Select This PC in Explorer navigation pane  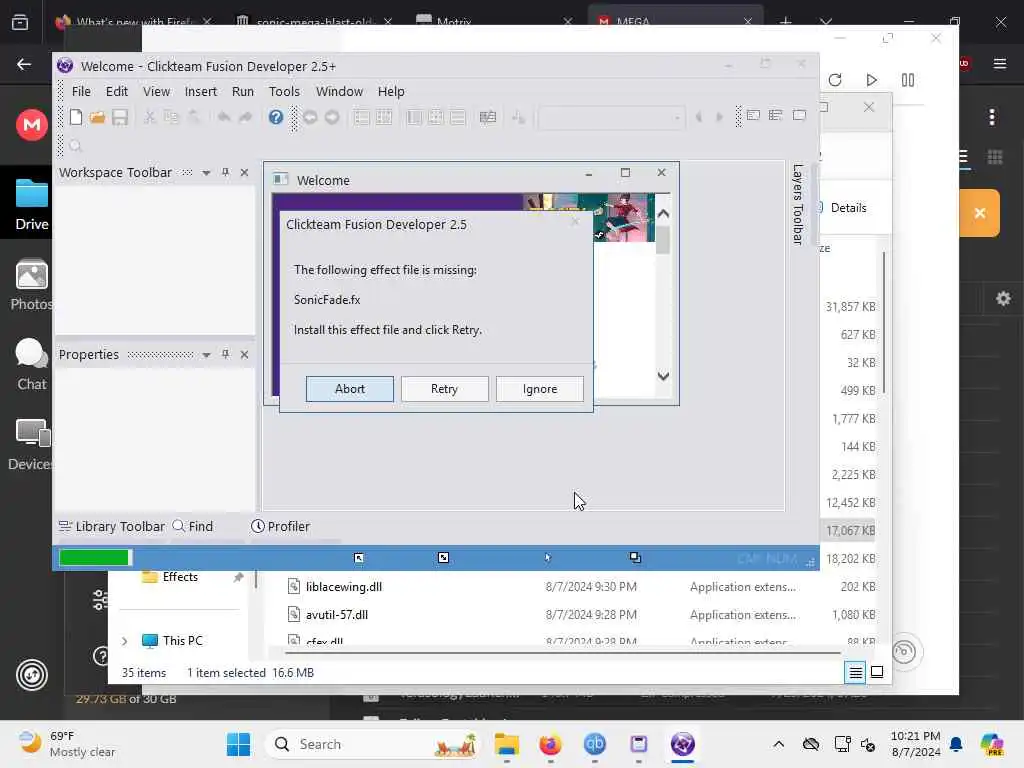pos(183,641)
